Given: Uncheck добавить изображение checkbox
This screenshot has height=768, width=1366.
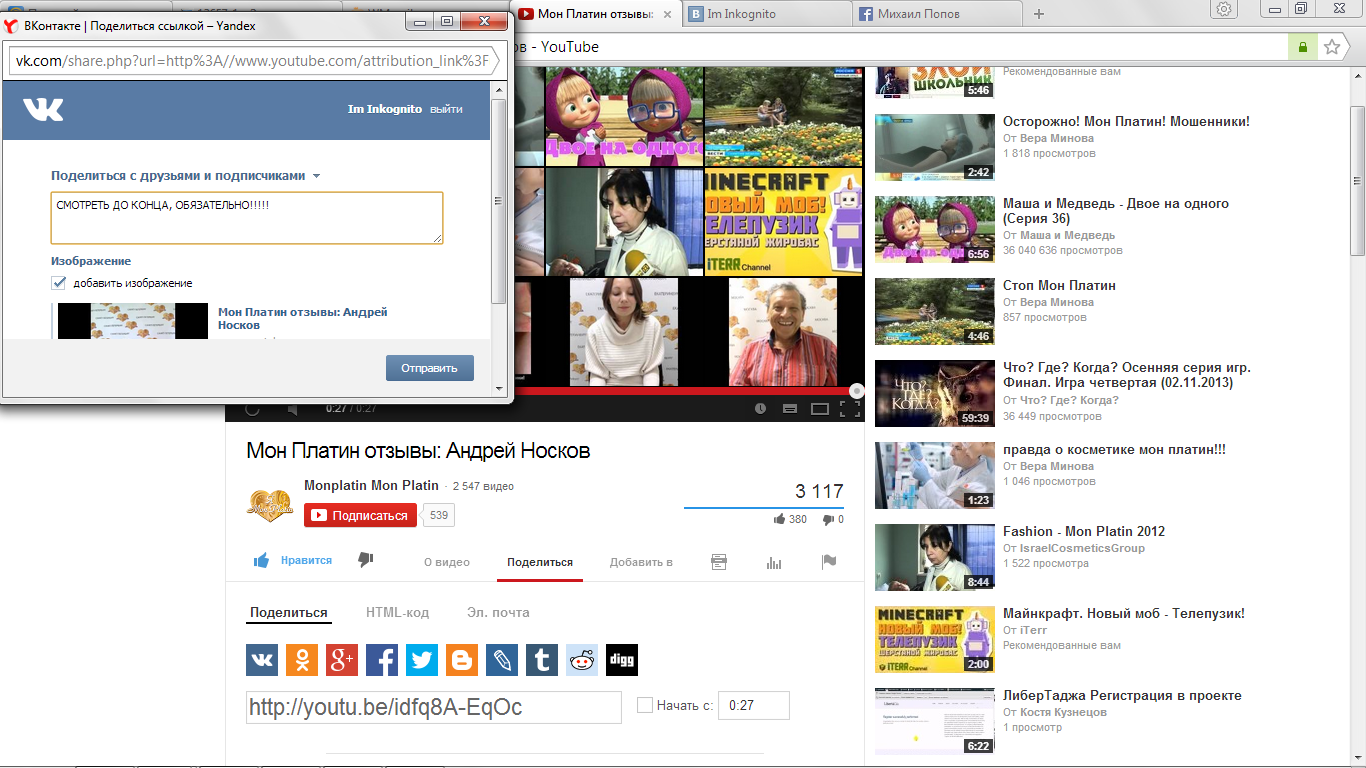Looking at the screenshot, I should (x=59, y=283).
